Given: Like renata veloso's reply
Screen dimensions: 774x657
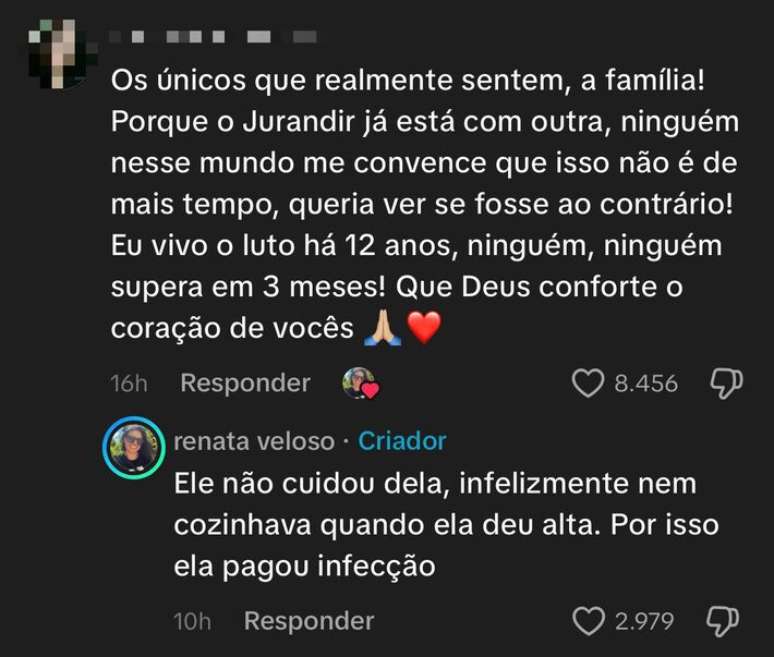Looking at the screenshot, I should 588,621.
